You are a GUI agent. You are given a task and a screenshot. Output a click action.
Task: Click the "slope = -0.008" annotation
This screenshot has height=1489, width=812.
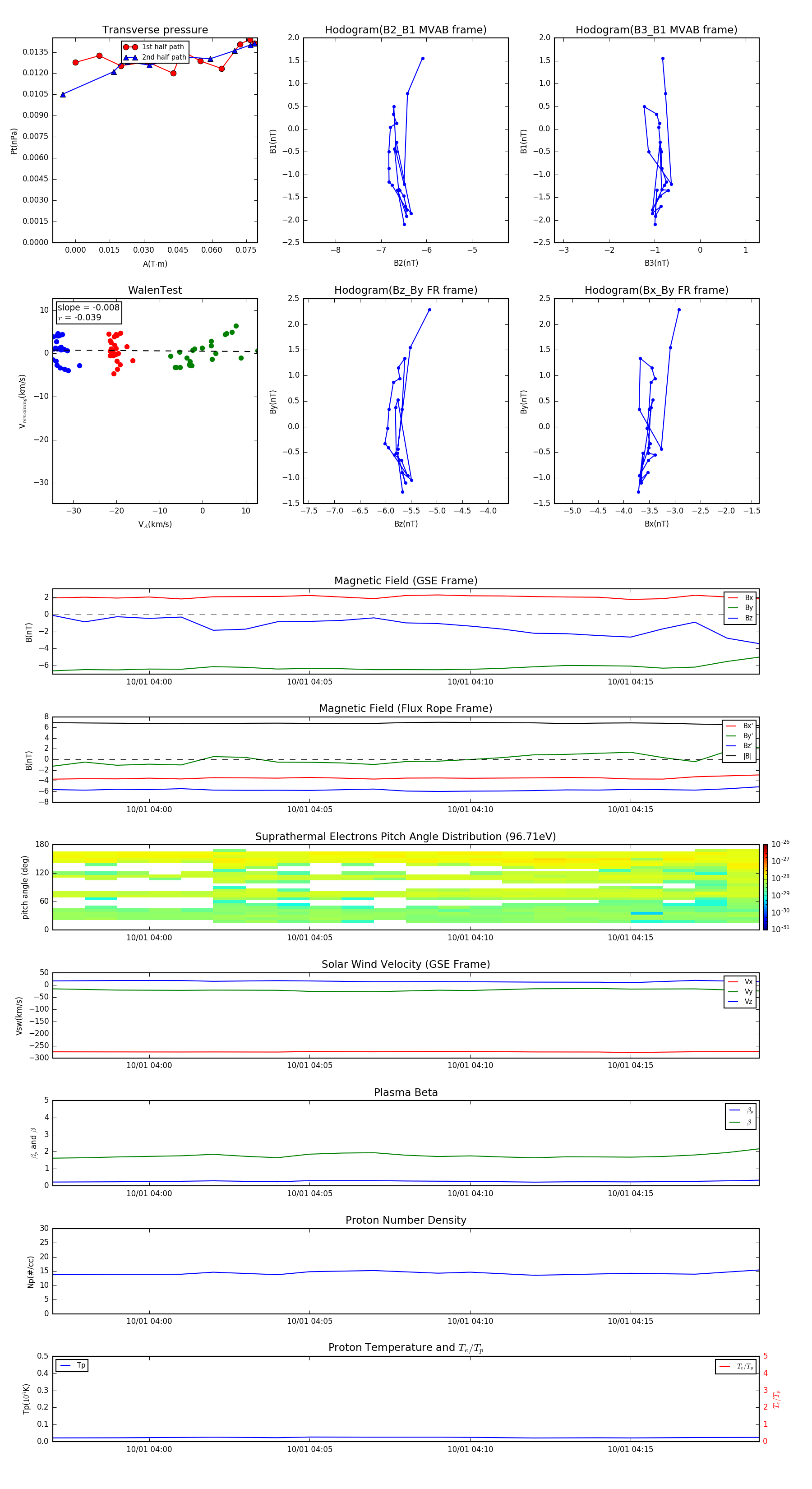[x=88, y=308]
